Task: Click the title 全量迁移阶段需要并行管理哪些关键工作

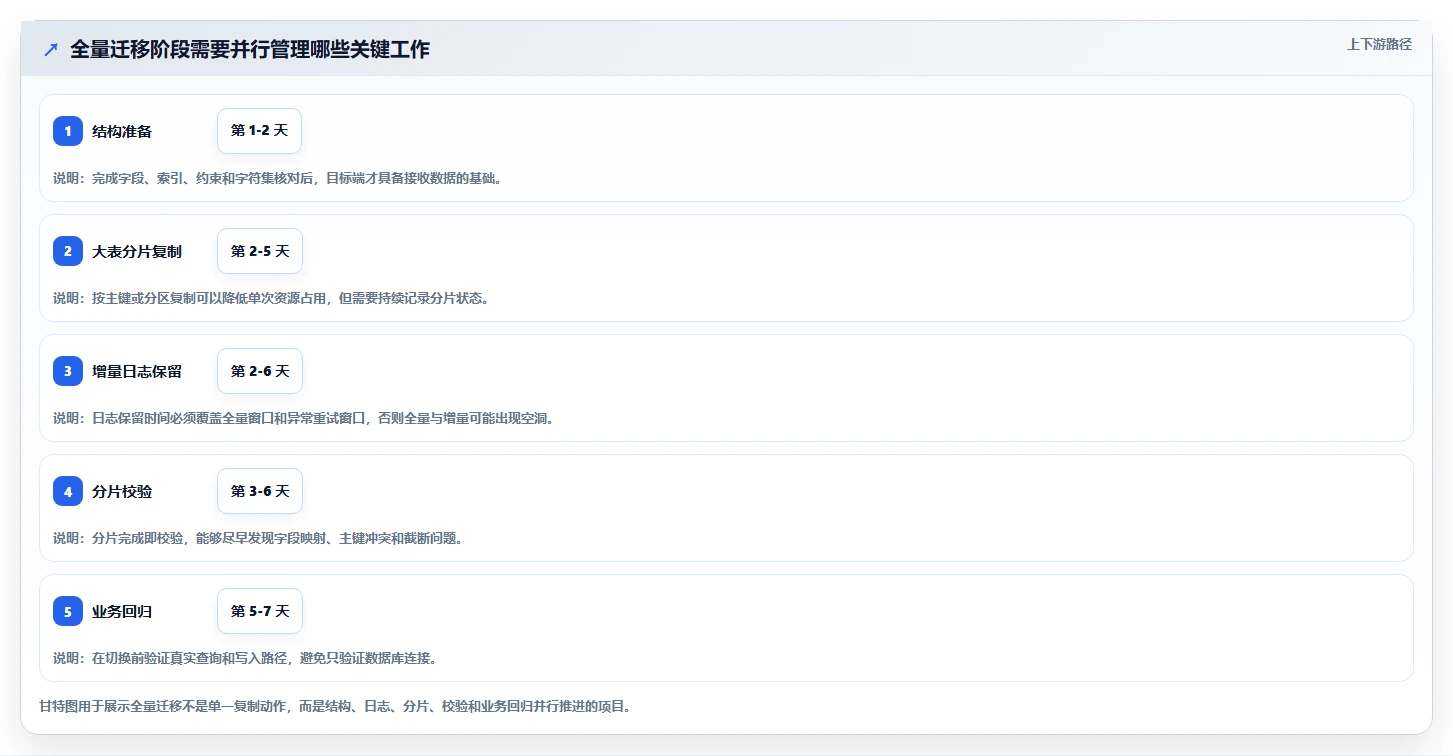Action: click(x=250, y=49)
